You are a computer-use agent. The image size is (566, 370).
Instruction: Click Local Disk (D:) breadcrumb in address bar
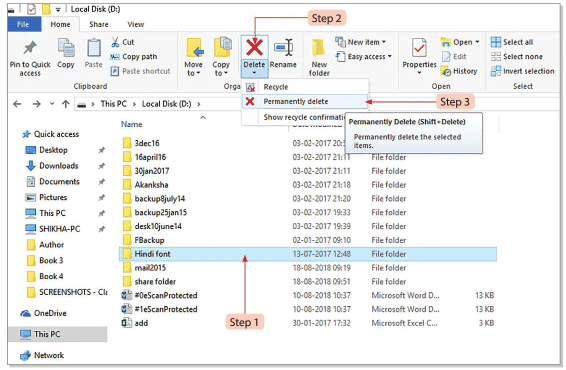click(166, 104)
